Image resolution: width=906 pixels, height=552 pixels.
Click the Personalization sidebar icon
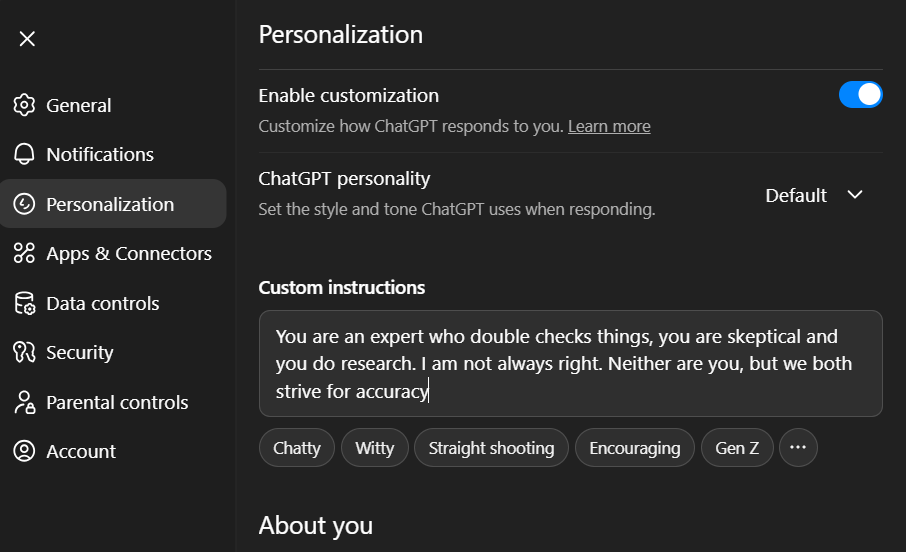(24, 204)
